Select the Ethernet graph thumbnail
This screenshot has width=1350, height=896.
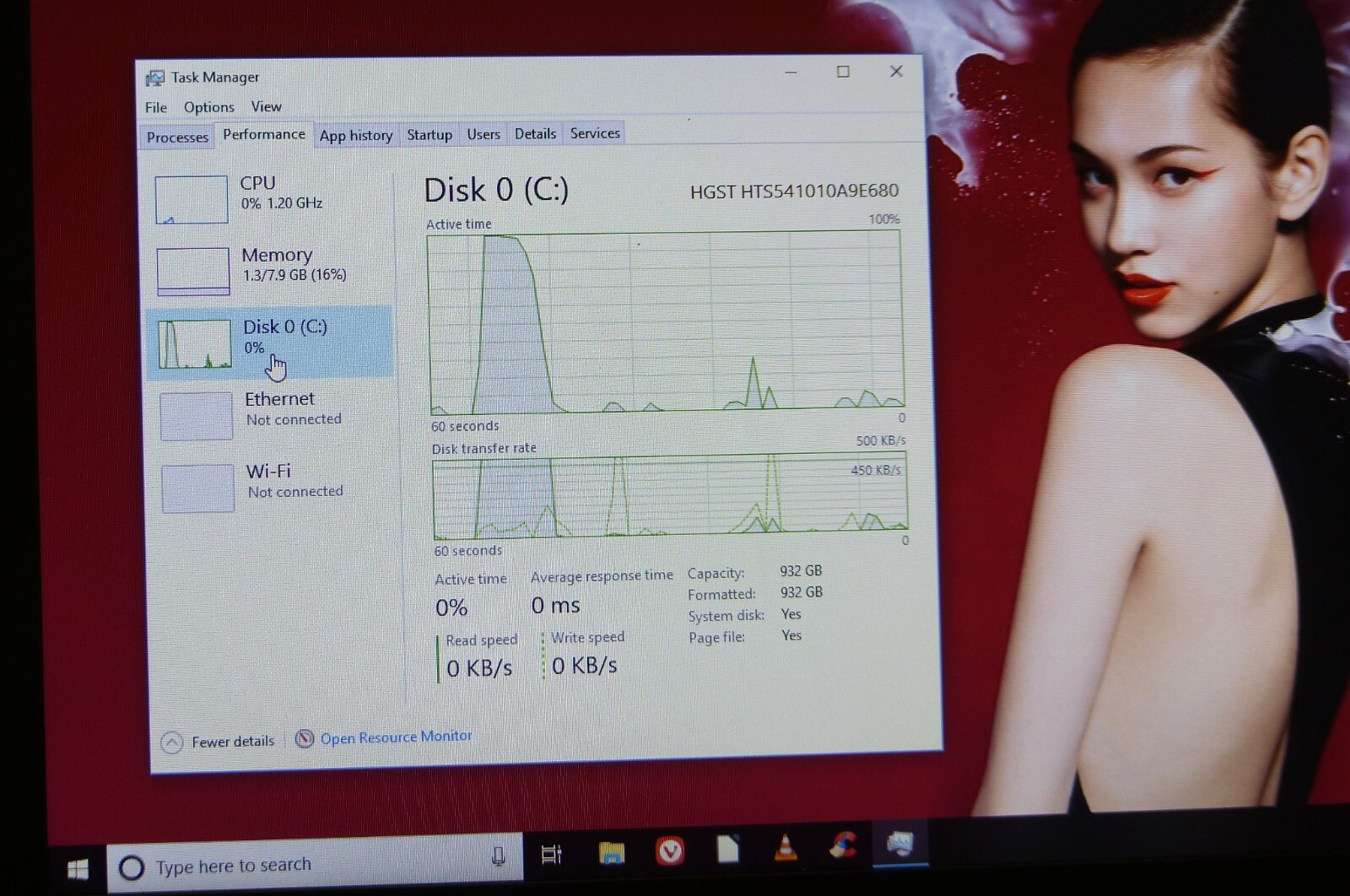coord(197,416)
